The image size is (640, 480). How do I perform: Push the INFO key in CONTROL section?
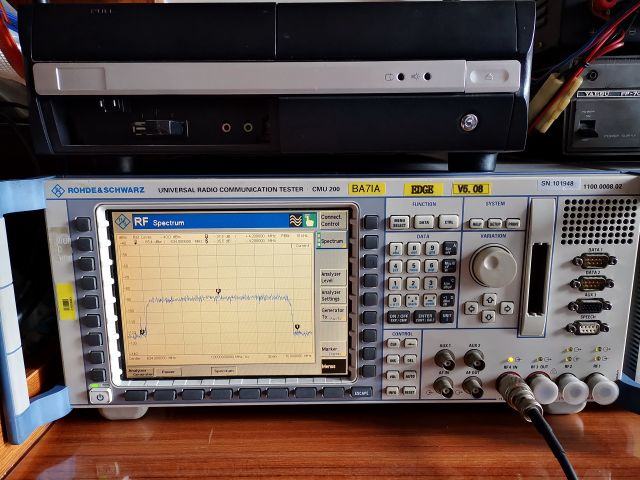point(393,391)
